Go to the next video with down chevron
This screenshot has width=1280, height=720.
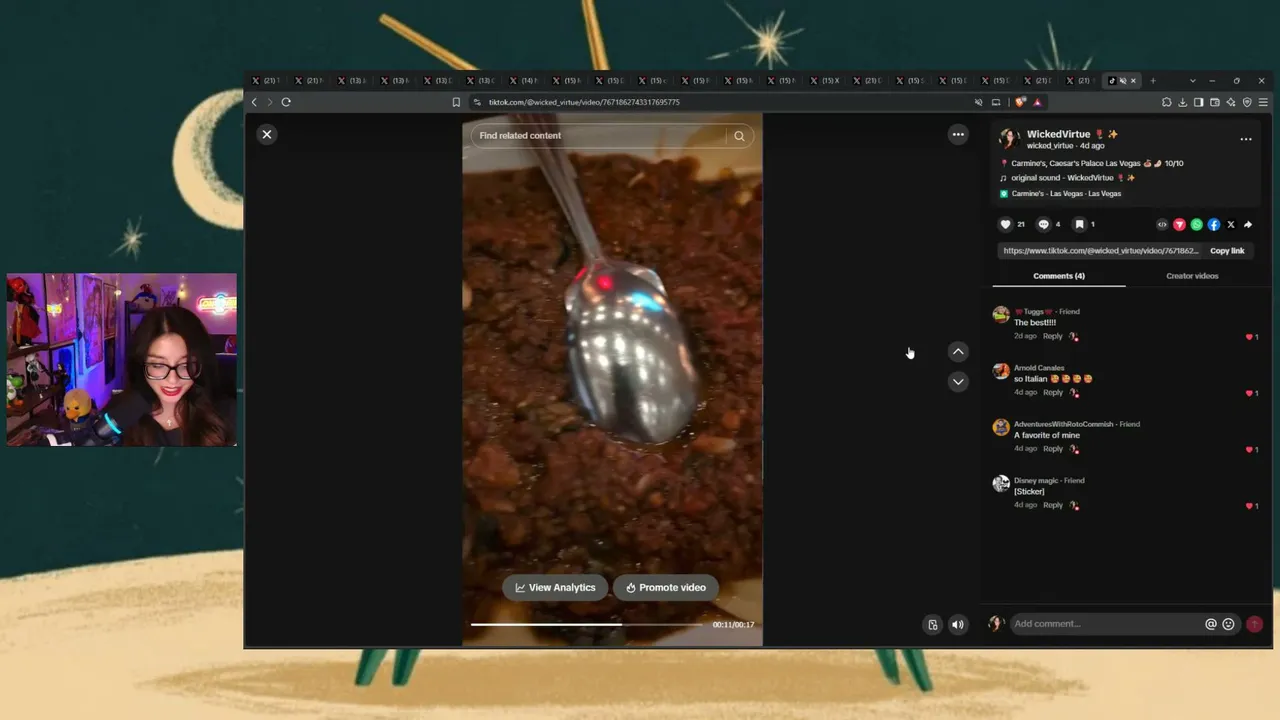[x=958, y=381]
